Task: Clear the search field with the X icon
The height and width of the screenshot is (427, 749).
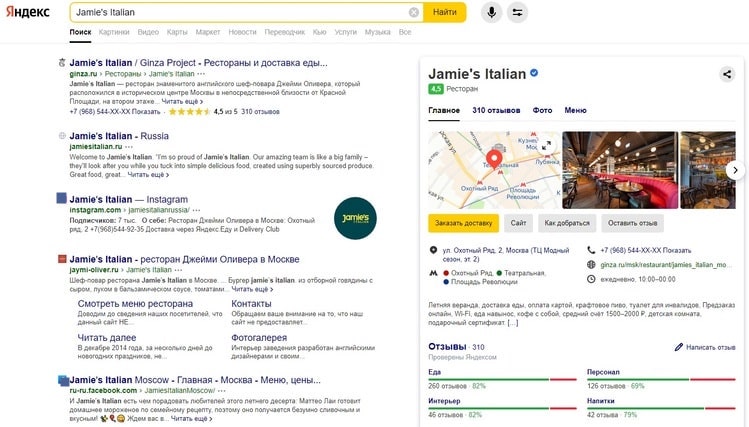Action: (414, 12)
